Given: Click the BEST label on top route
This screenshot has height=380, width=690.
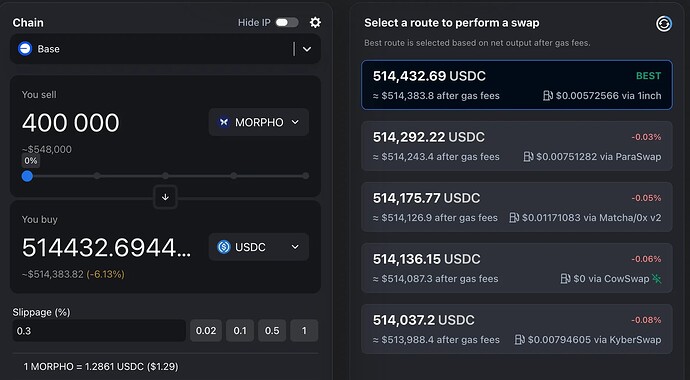Looking at the screenshot, I should click(648, 76).
